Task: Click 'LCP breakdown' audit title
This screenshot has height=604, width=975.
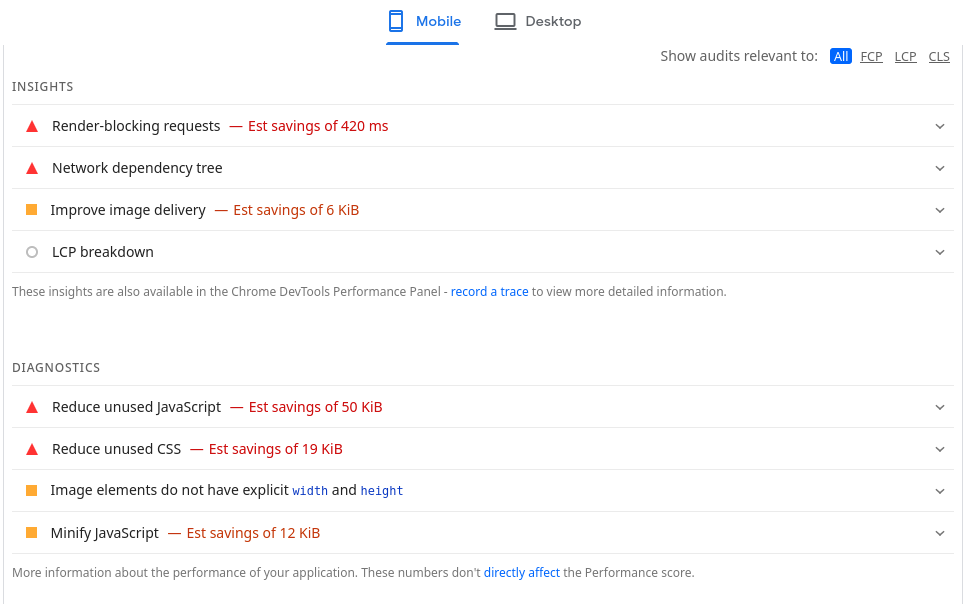Action: click(103, 252)
